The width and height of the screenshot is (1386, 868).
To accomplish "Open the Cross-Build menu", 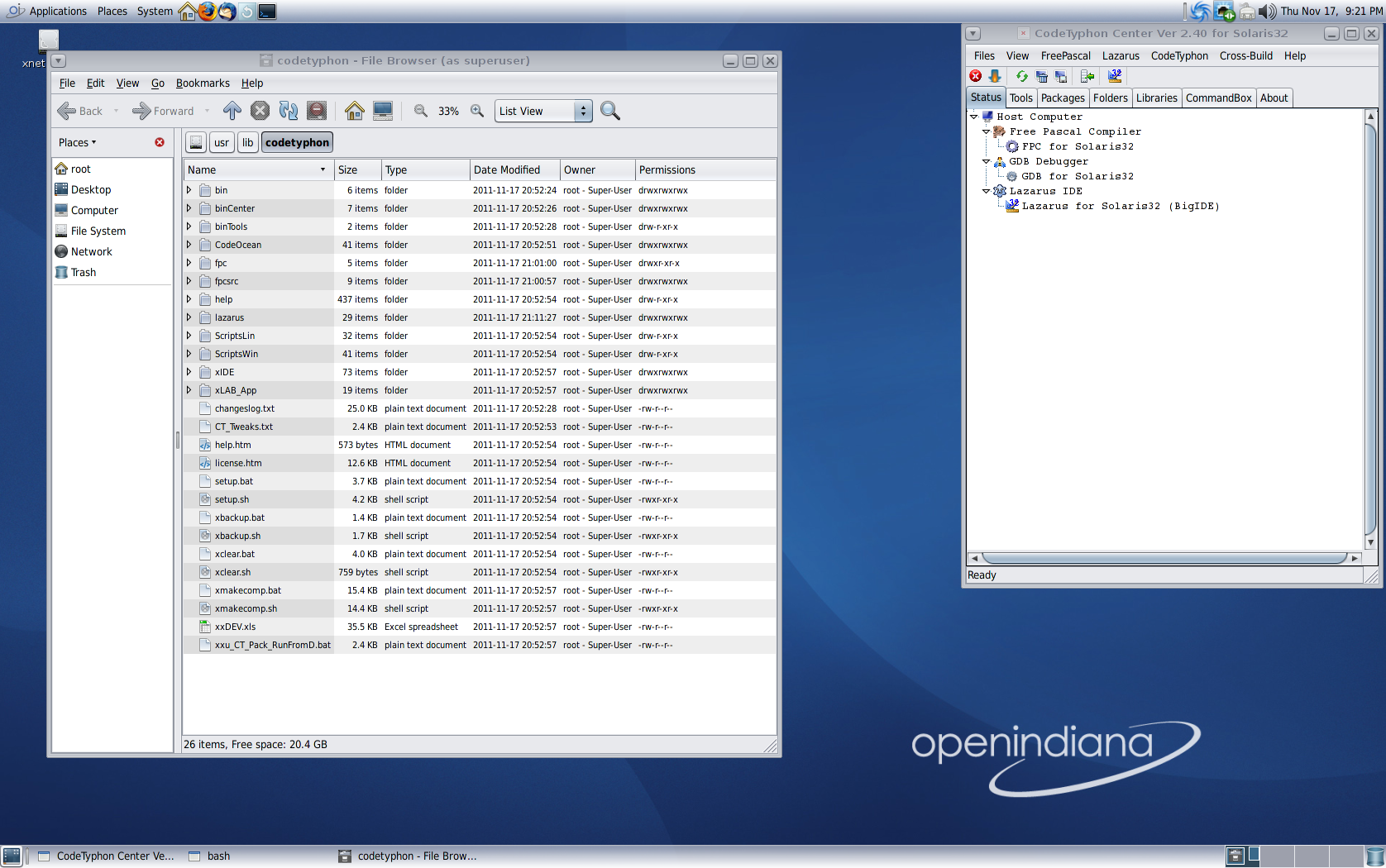I will pyautogui.click(x=1245, y=55).
